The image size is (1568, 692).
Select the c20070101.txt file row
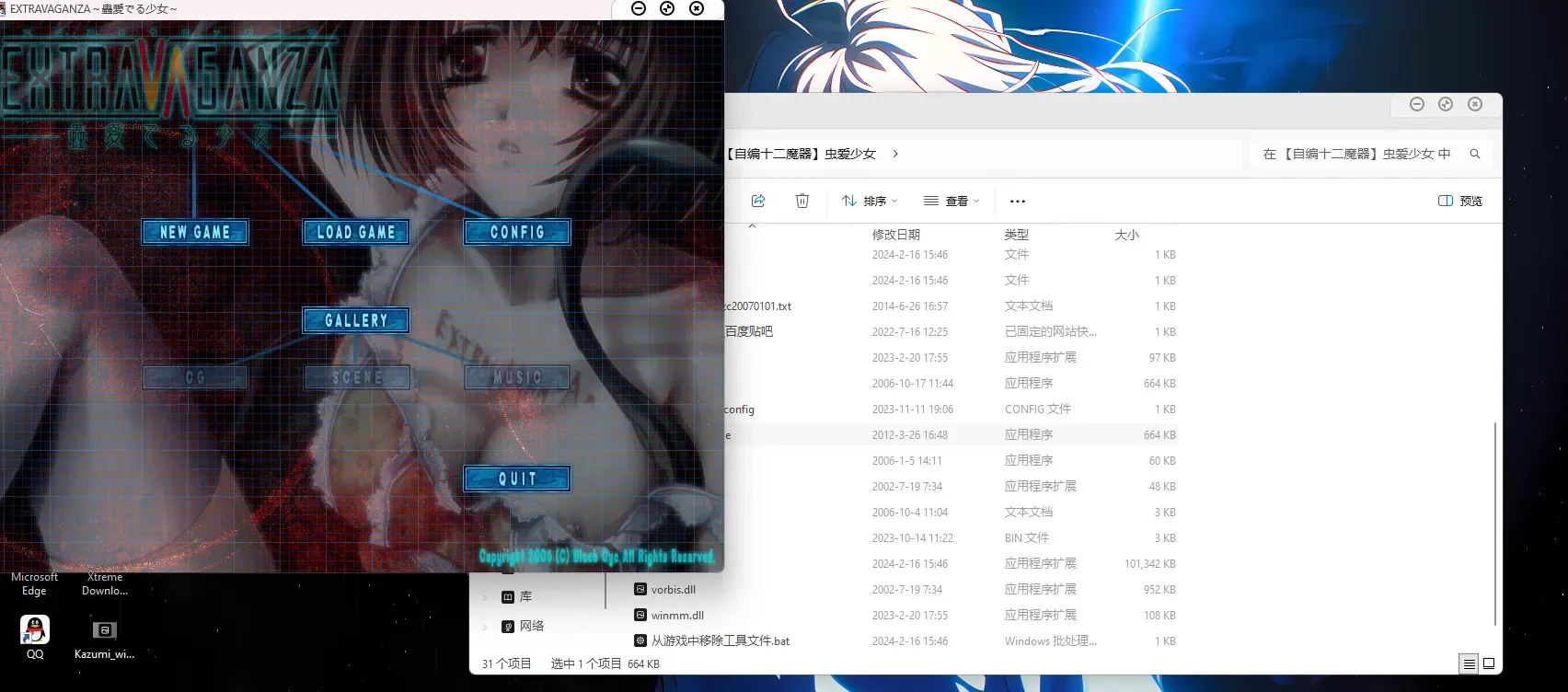tap(952, 306)
